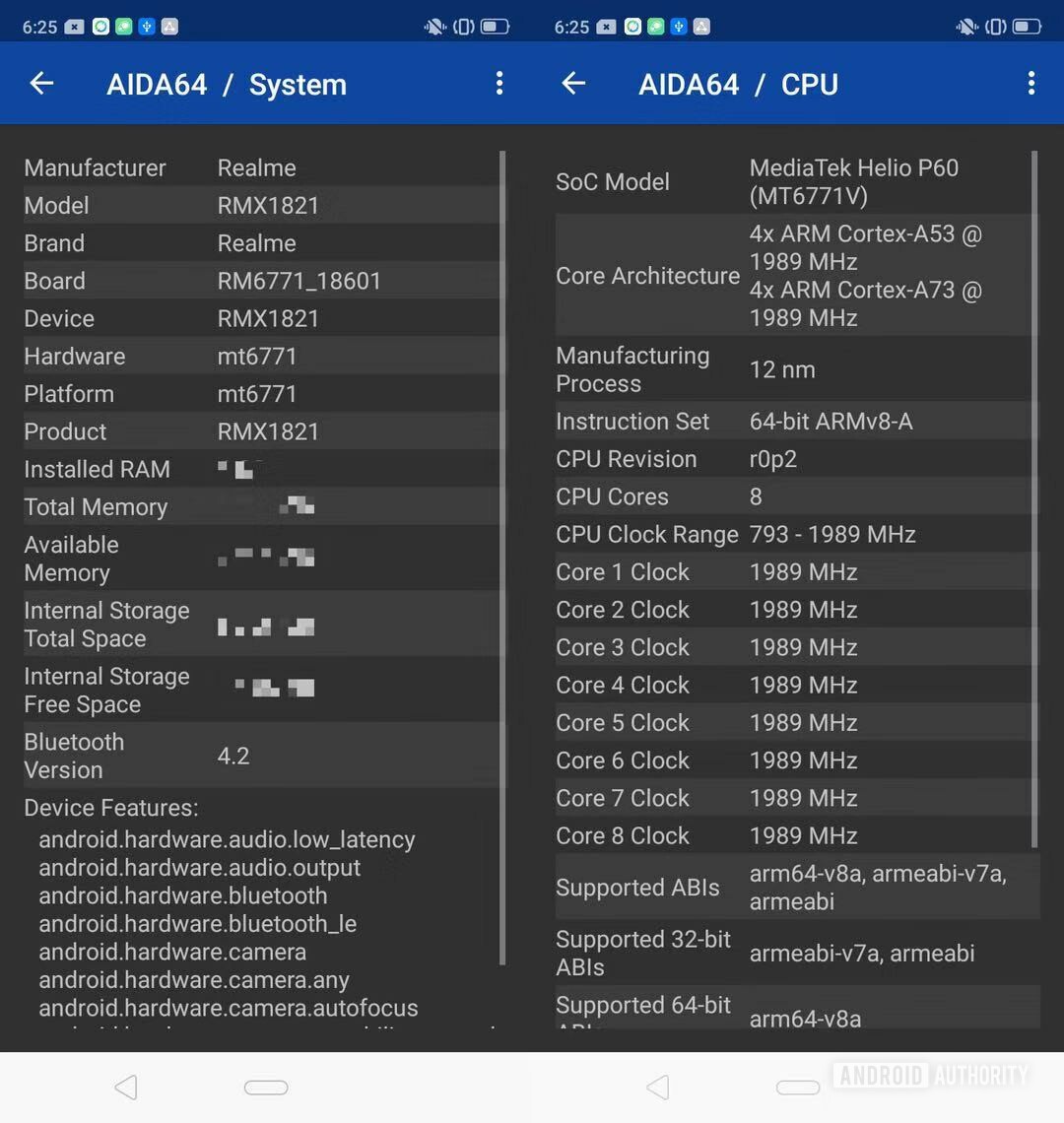Tap the "AIDA64 / CPU" header title
This screenshot has height=1123, width=1064.
pos(739,85)
